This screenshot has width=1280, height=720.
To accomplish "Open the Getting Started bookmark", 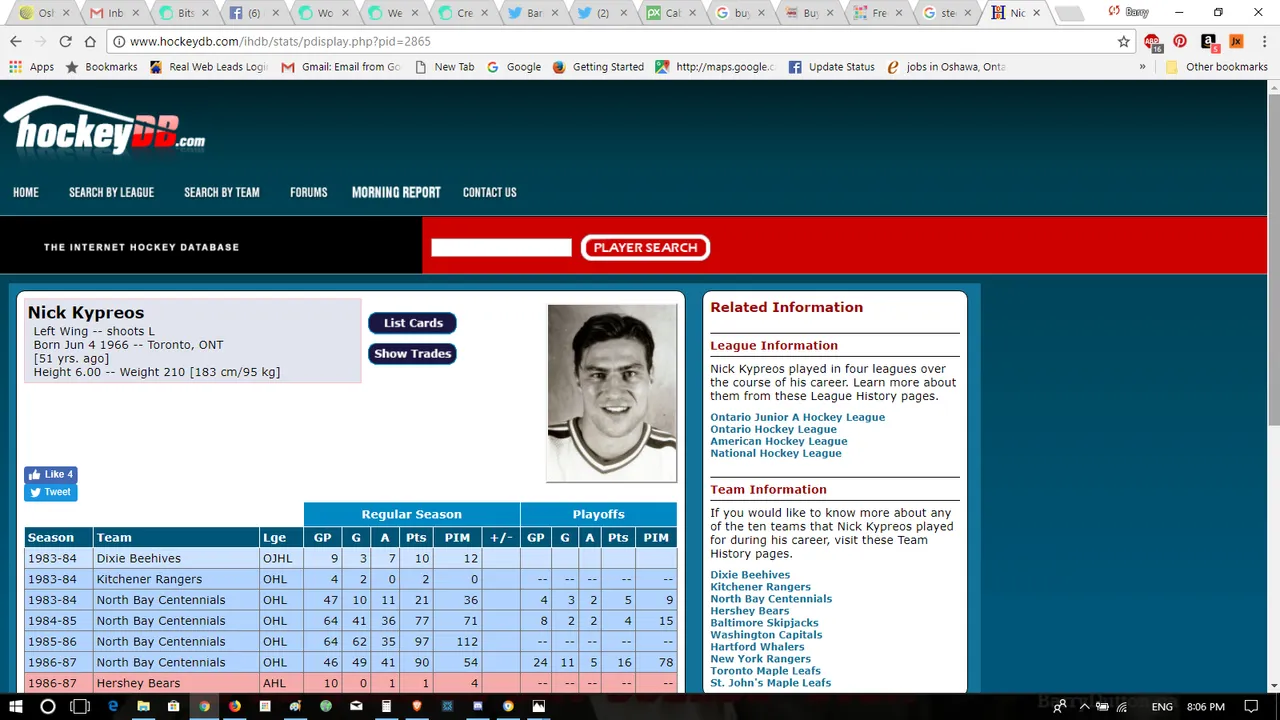I will click(597, 67).
